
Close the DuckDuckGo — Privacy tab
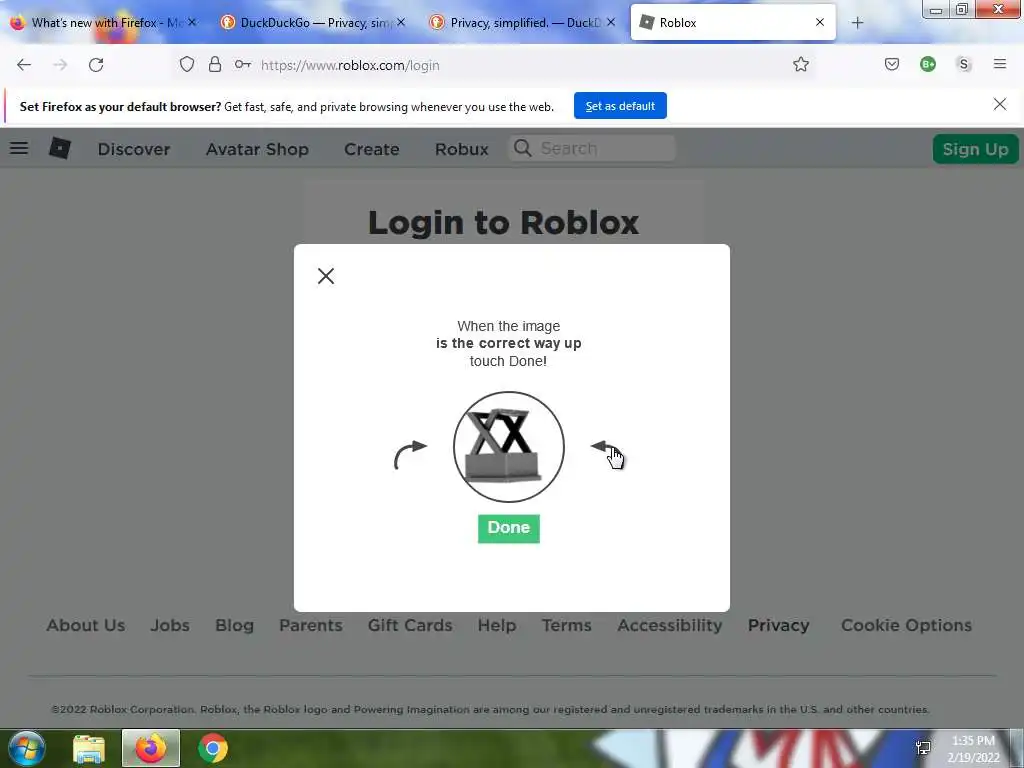pyautogui.click(x=401, y=22)
